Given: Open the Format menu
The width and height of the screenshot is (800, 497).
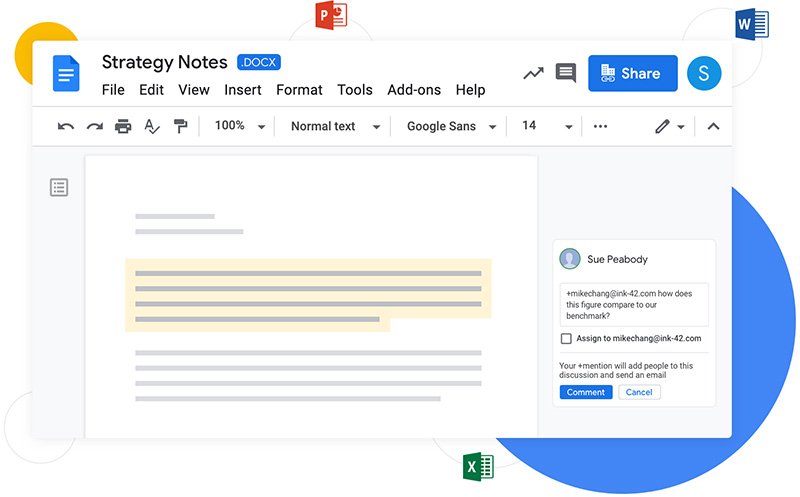Looking at the screenshot, I should pyautogui.click(x=299, y=90).
